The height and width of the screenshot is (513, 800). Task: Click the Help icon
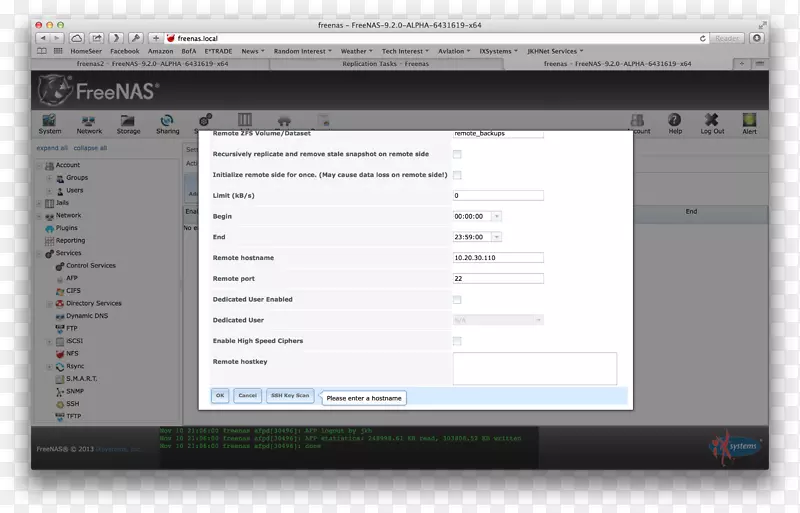[675, 123]
